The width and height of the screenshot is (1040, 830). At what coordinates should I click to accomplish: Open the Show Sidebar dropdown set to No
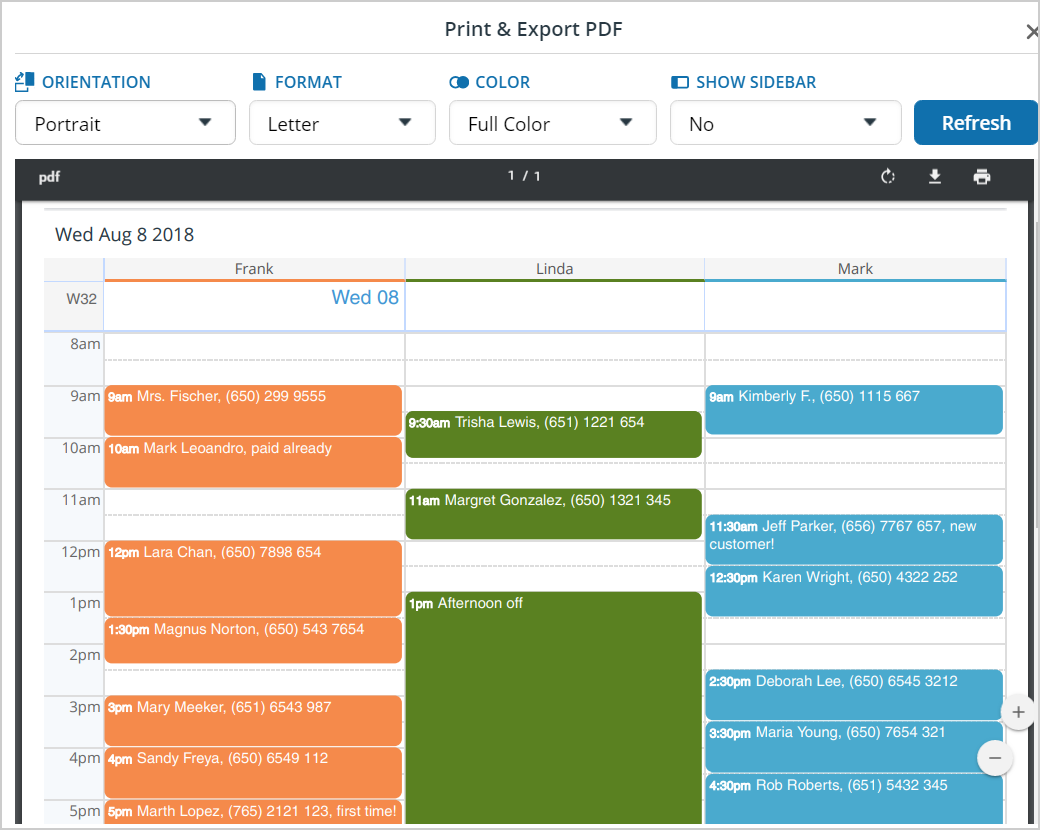(786, 122)
